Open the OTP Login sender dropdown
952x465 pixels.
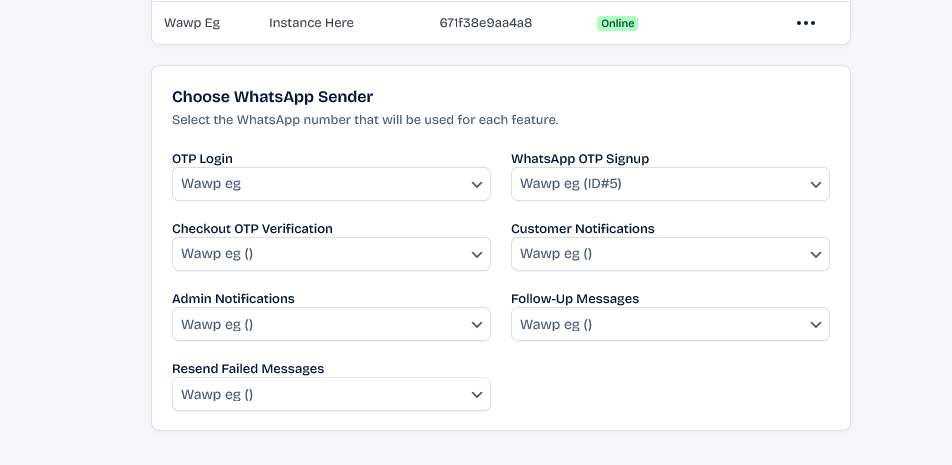pos(331,184)
